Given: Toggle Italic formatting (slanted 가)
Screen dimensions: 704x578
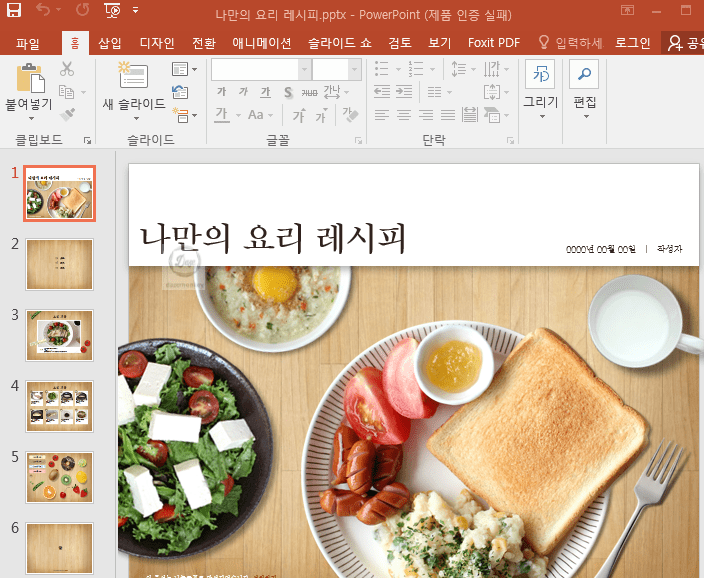Looking at the screenshot, I should click(x=243, y=92).
